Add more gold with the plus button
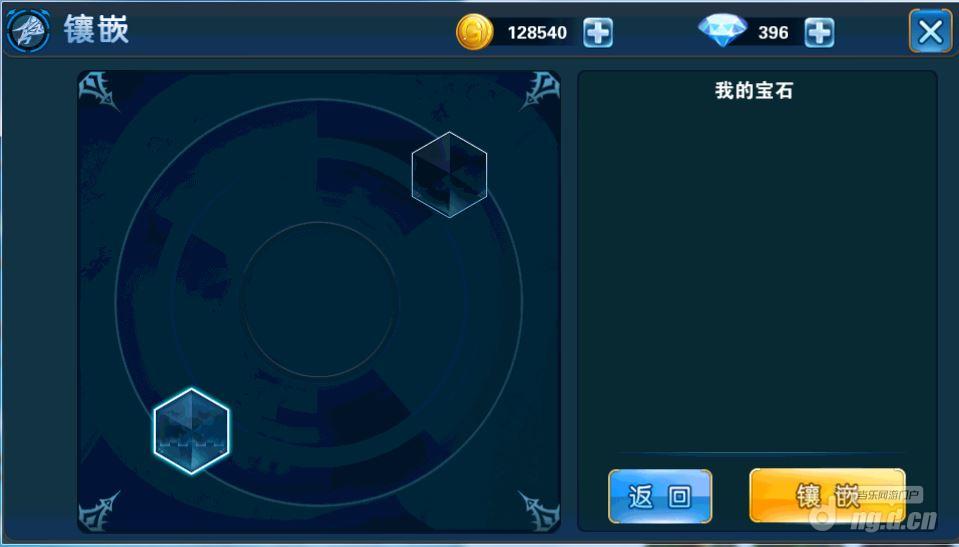This screenshot has width=959, height=547. (598, 32)
